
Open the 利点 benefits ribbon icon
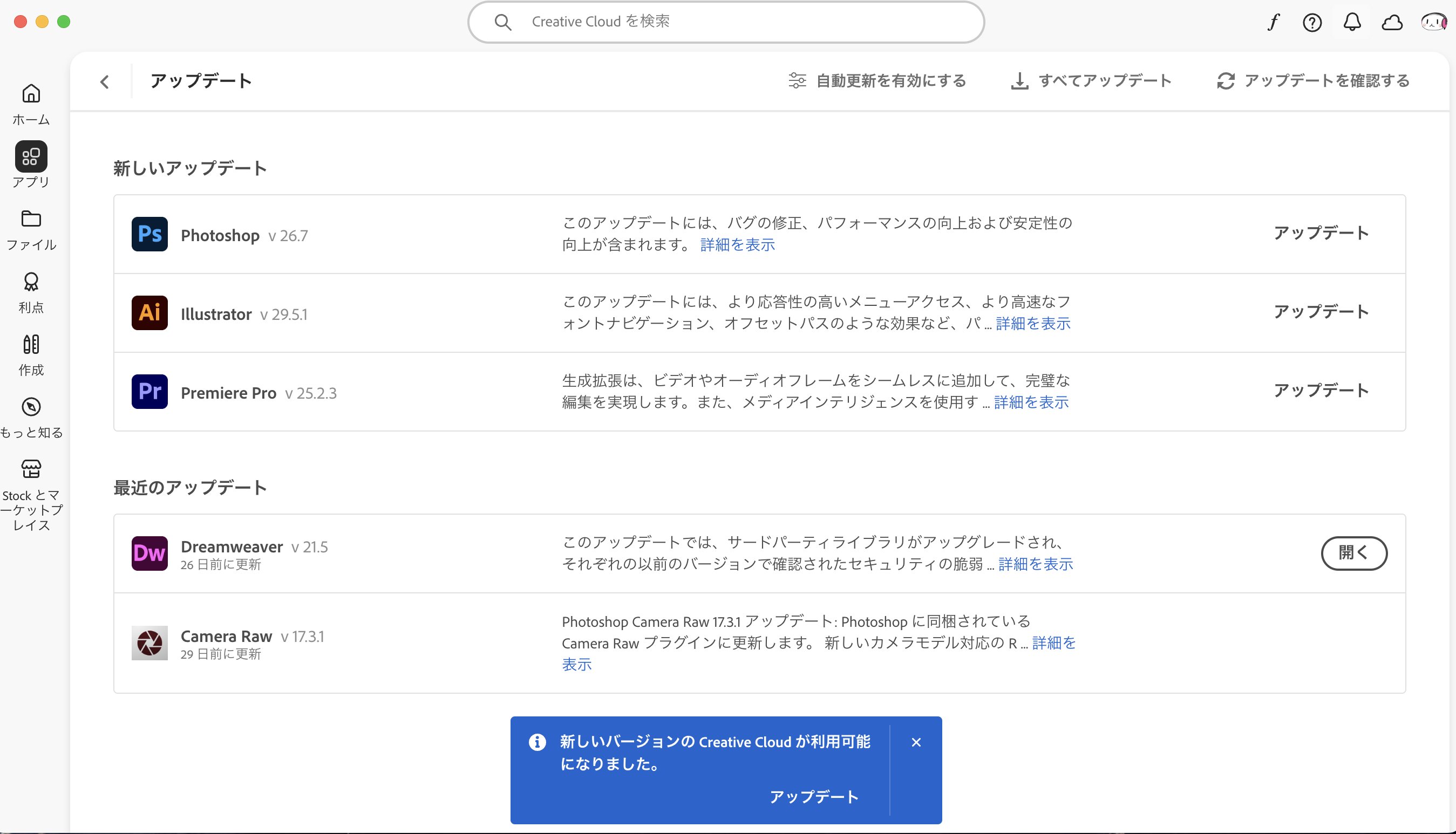31,282
